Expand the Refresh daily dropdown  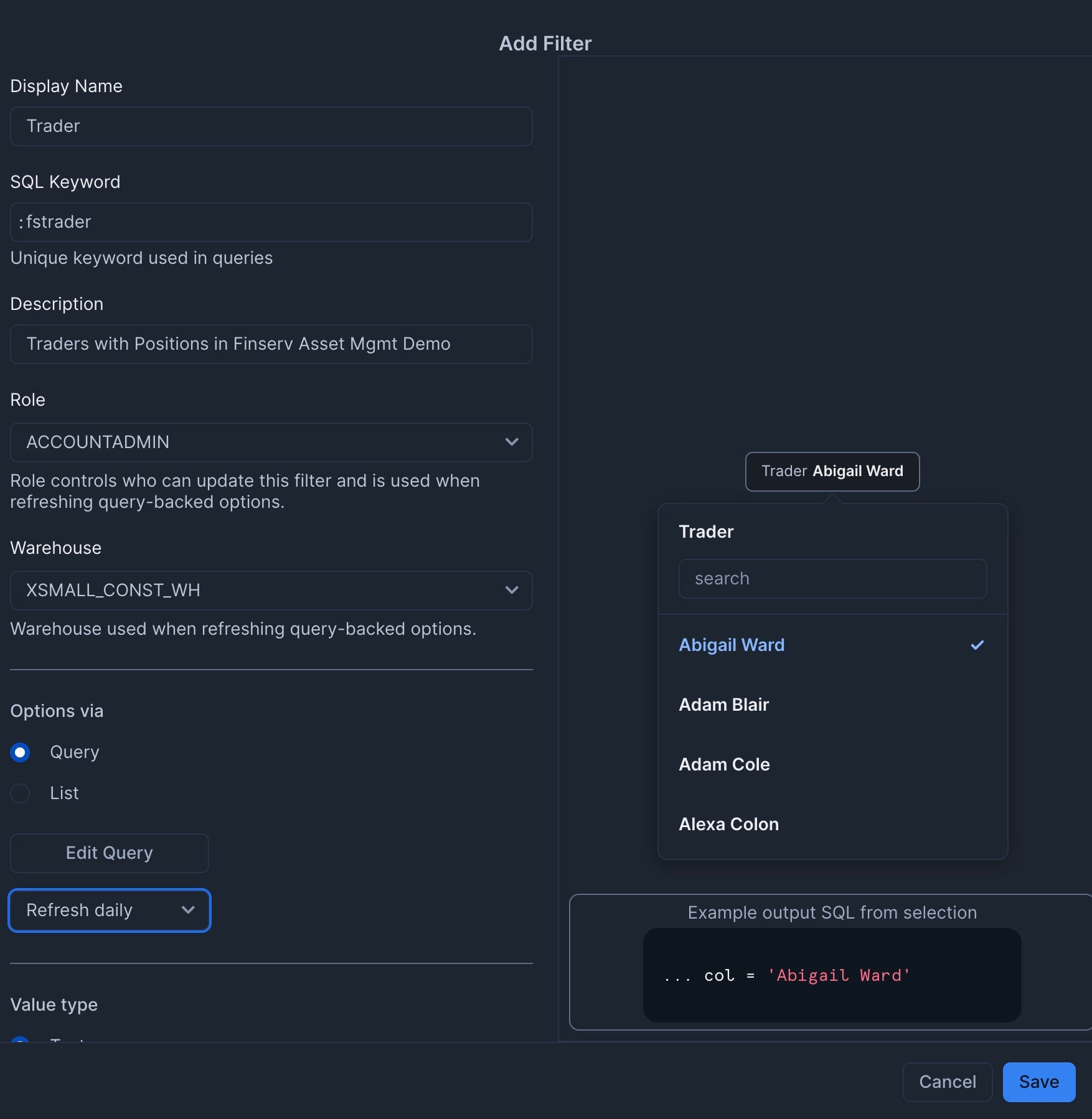[109, 910]
